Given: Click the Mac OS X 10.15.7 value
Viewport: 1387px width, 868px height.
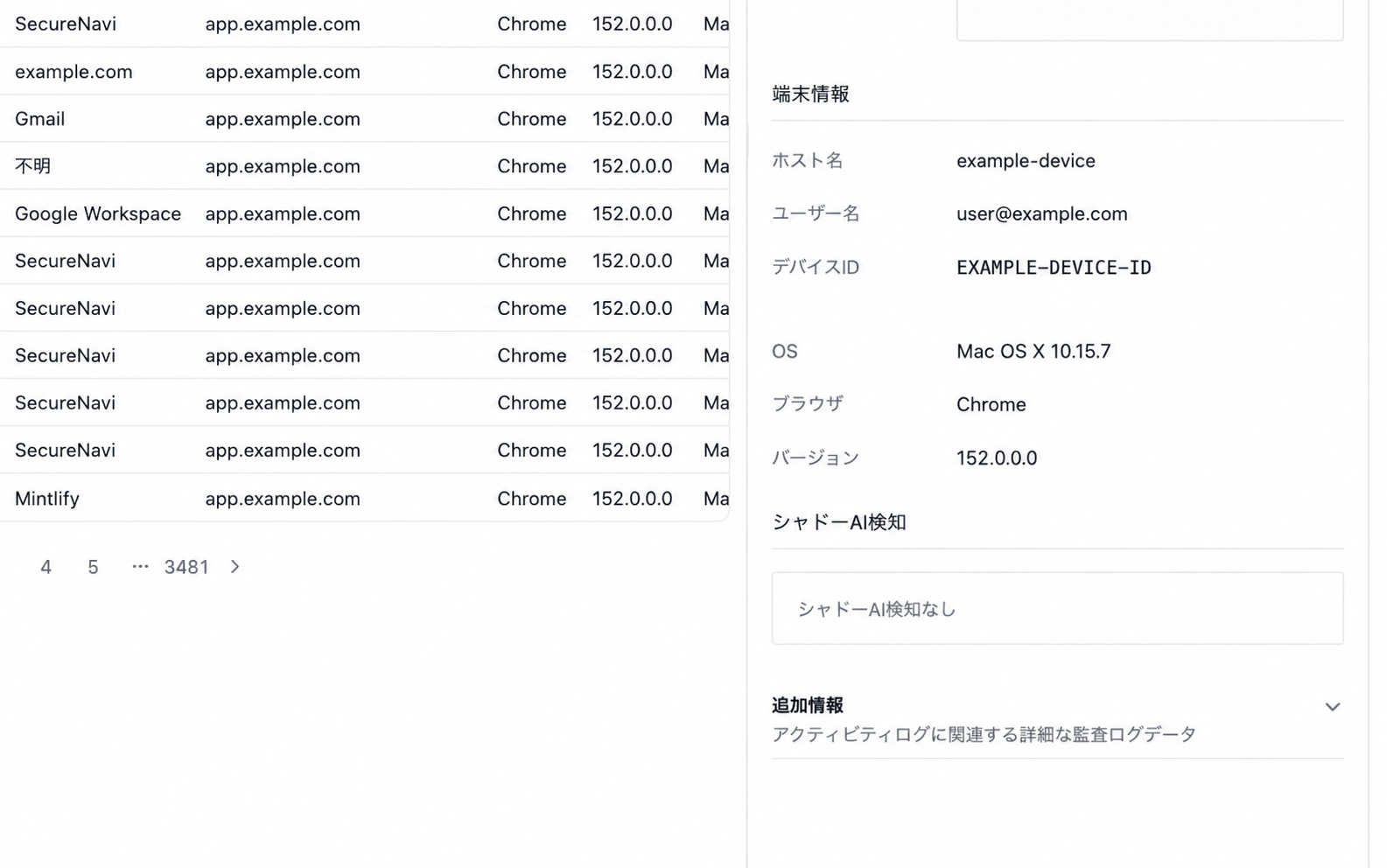Looking at the screenshot, I should (x=1033, y=352).
